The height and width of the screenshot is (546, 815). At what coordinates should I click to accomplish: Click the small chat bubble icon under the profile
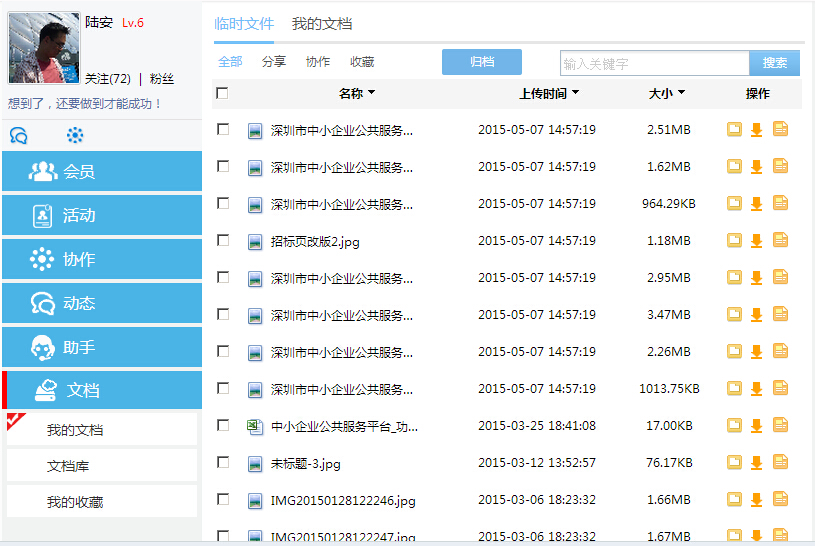pos(18,136)
